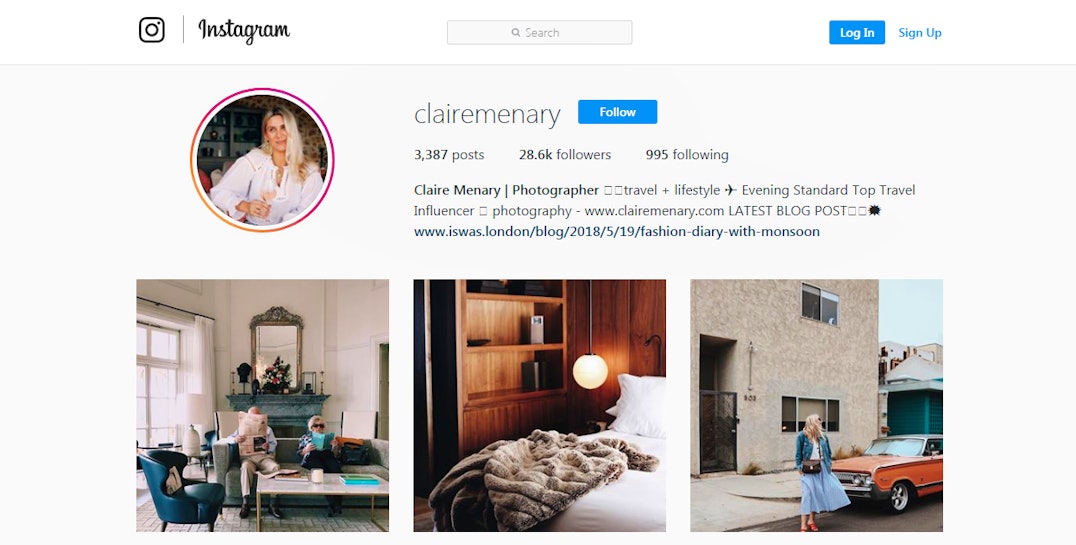
Task: Click the Instagram camera logo icon
Action: click(x=152, y=30)
